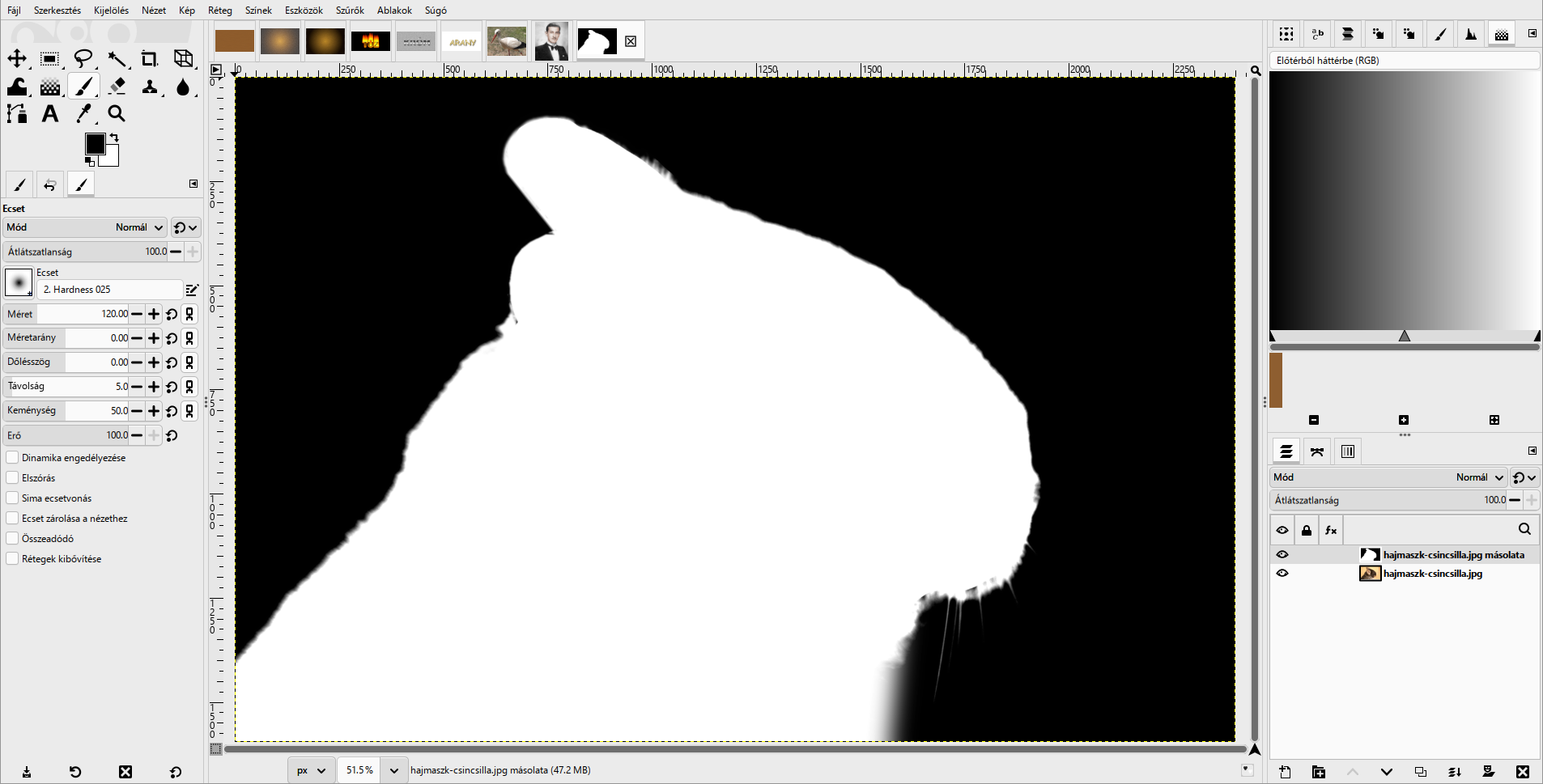Enable the Összeadódó checkbox

coord(12,539)
